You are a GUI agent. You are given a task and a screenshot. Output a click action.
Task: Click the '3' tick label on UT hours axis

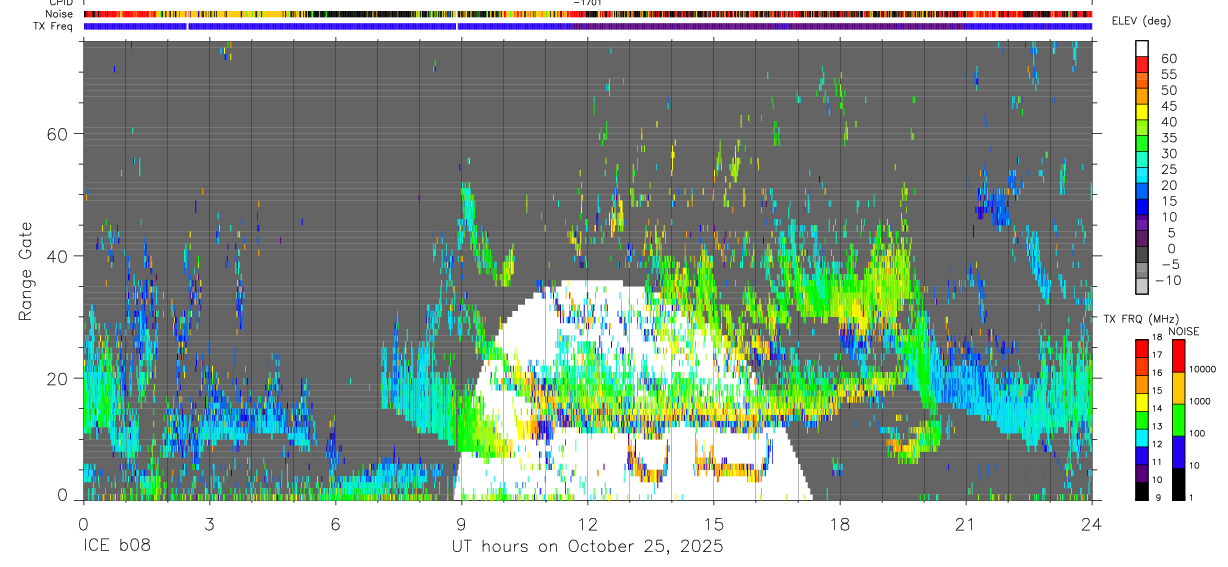pyautogui.click(x=209, y=523)
